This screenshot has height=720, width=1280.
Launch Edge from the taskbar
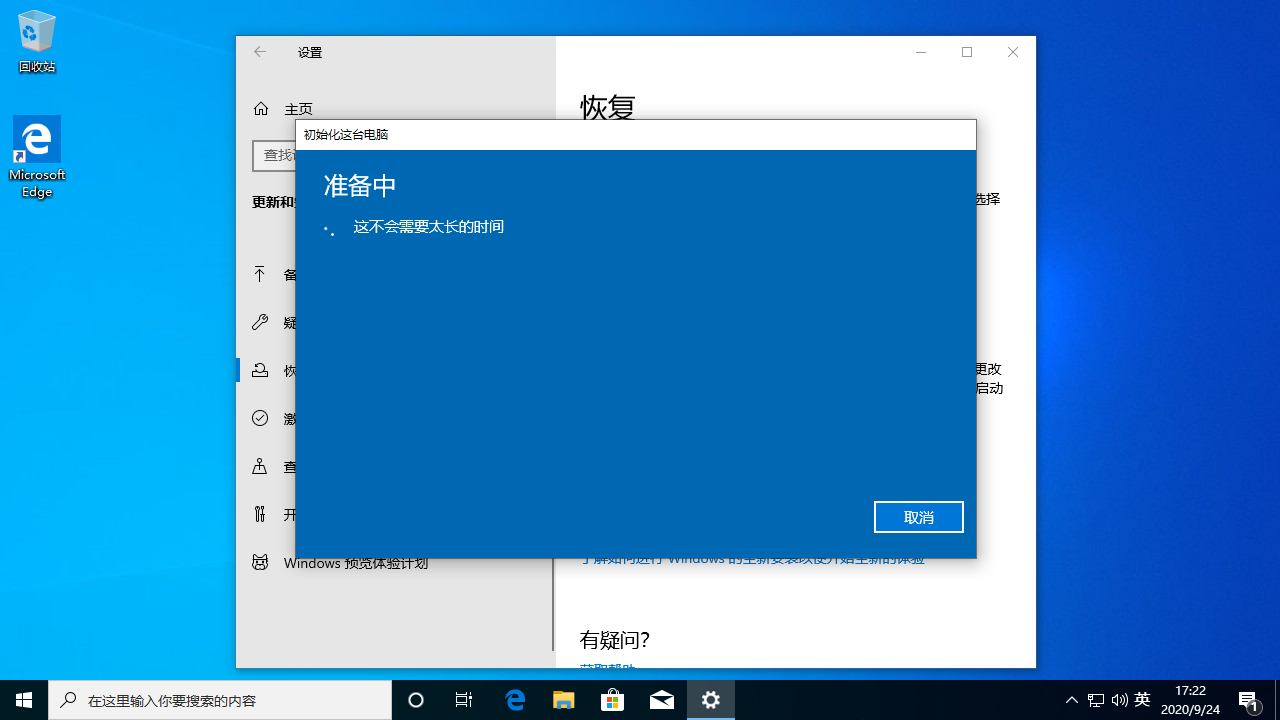[515, 700]
